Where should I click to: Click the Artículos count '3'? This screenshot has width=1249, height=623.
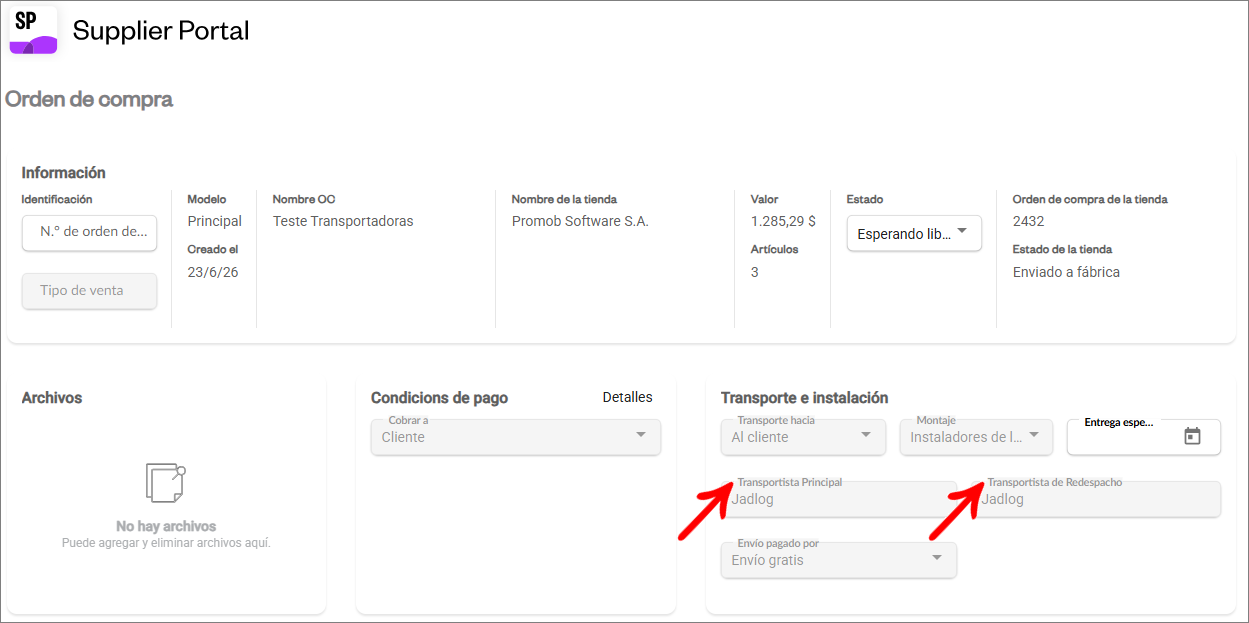click(755, 272)
